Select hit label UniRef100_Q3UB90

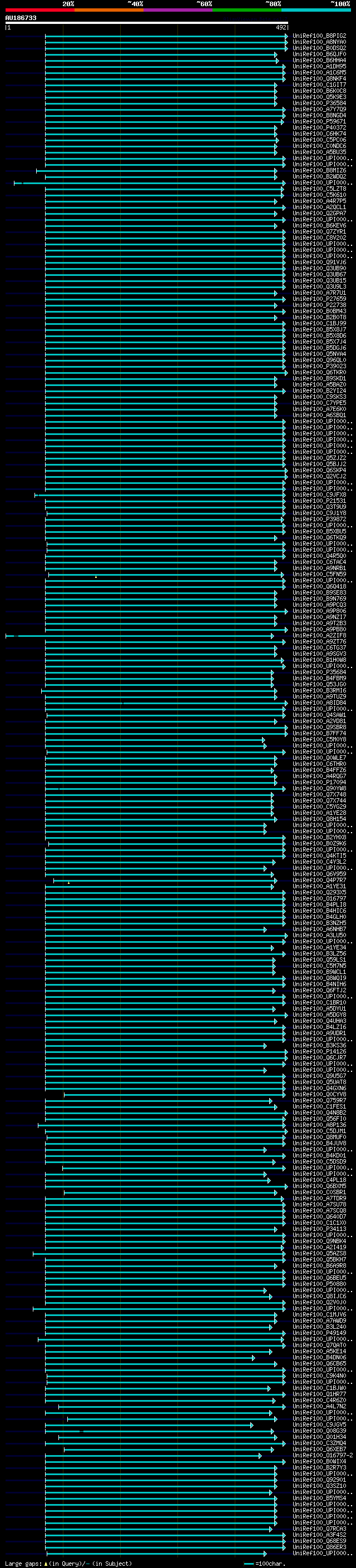point(319,269)
